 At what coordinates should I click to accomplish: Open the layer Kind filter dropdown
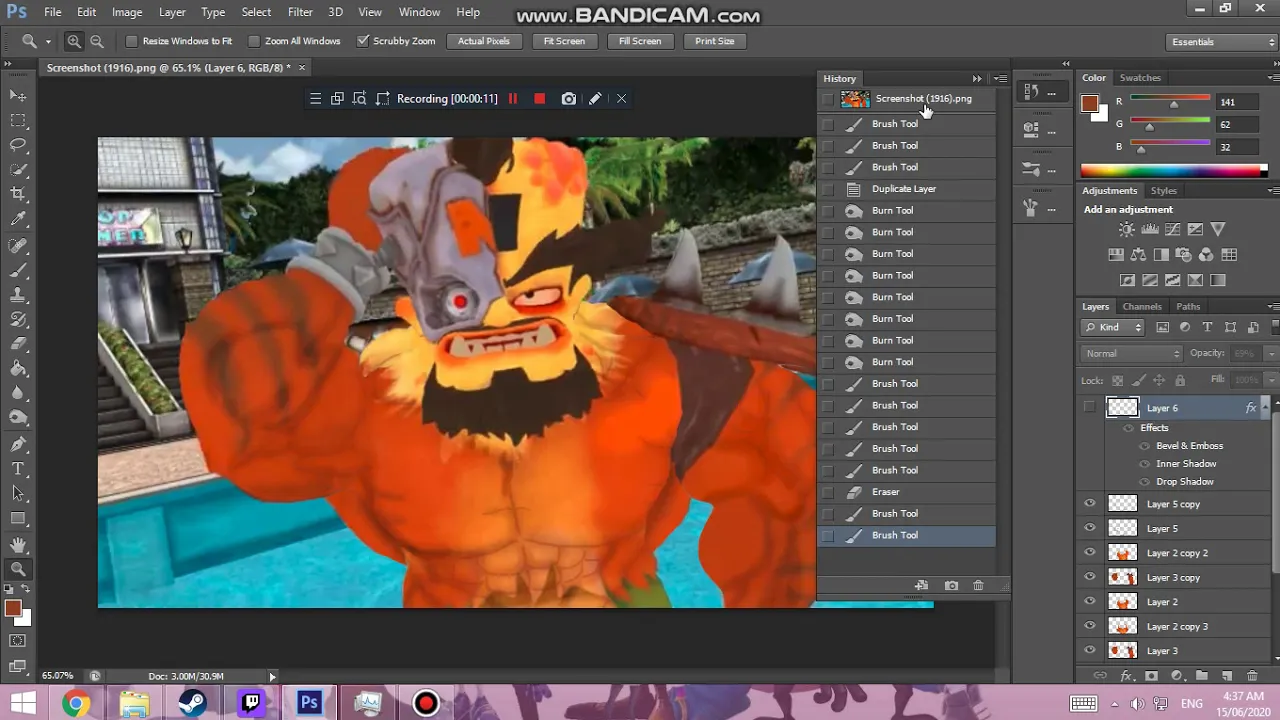coord(1113,327)
